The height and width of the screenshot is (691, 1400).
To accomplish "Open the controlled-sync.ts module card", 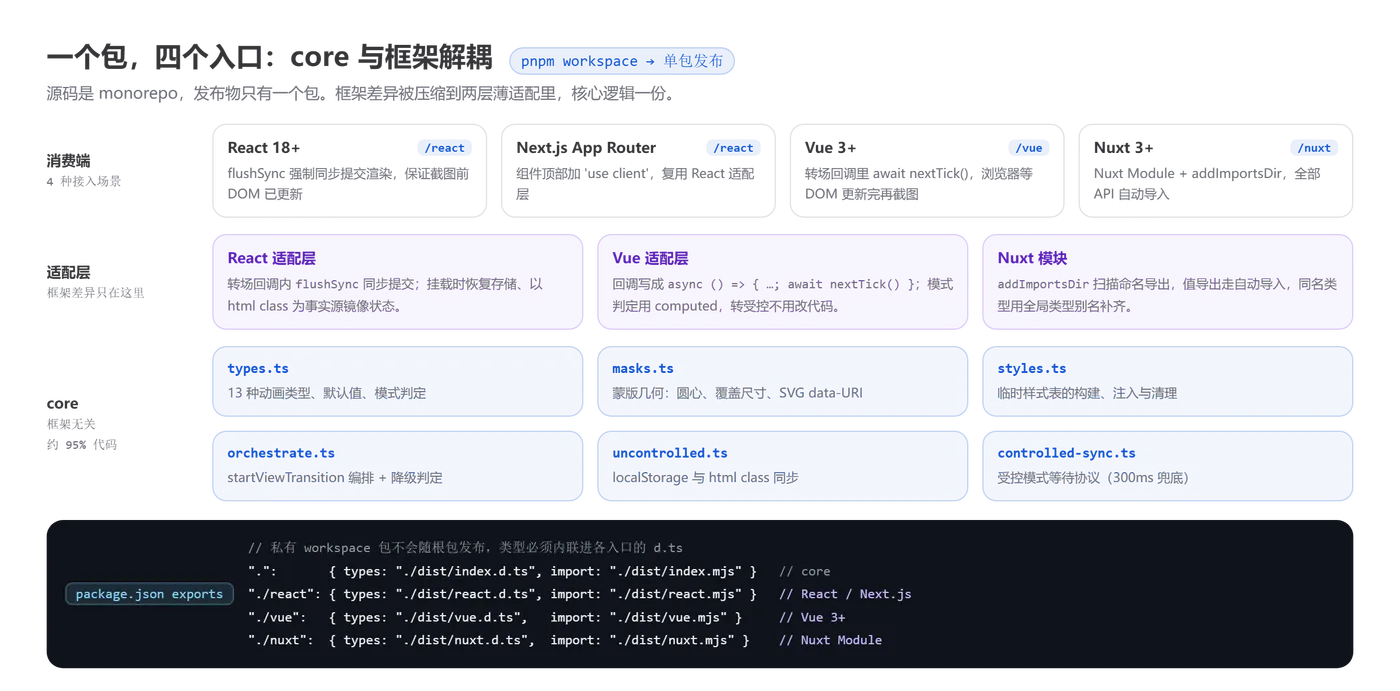I will pyautogui.click(x=1168, y=466).
